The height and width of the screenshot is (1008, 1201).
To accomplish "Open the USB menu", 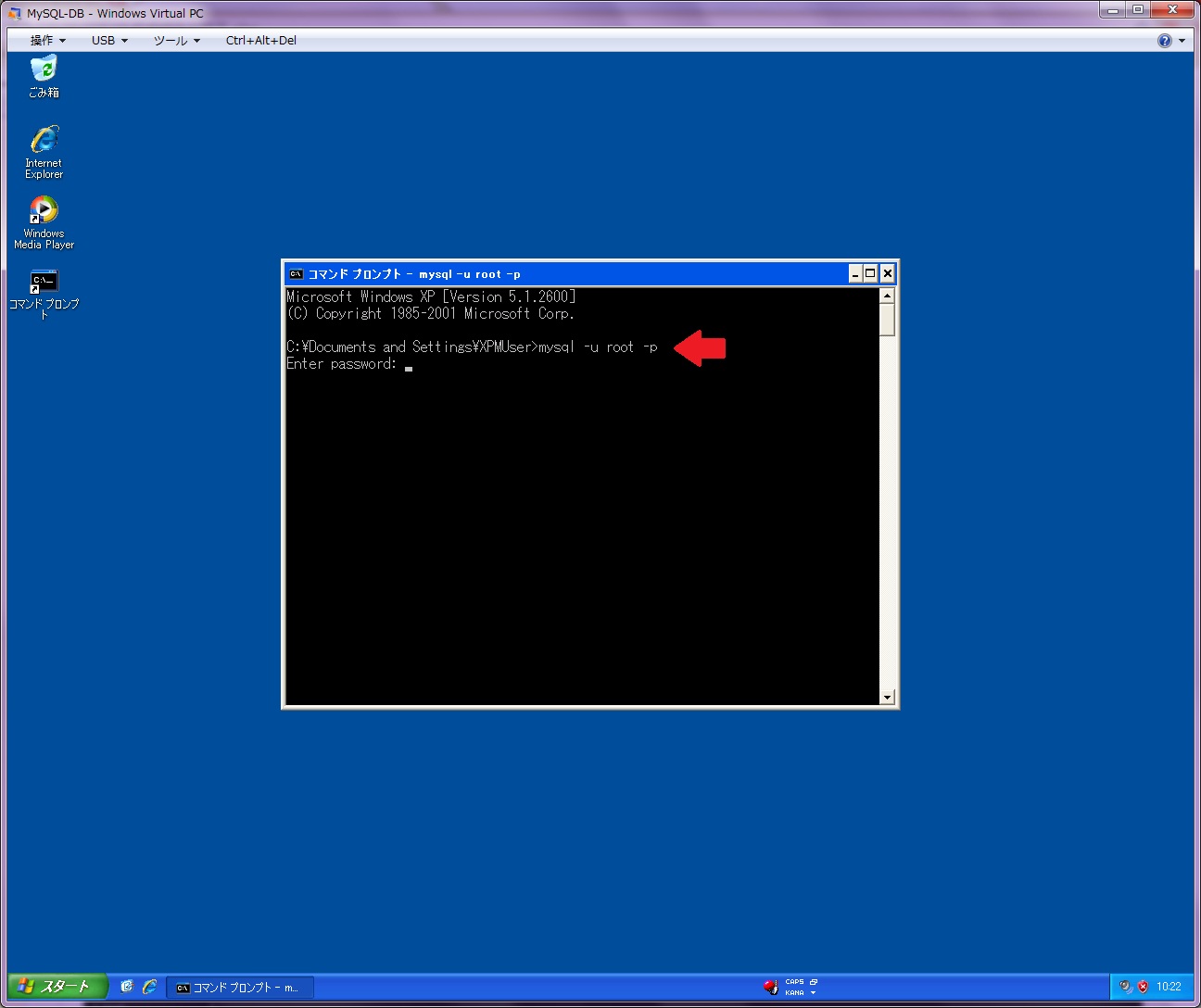I will 109,41.
